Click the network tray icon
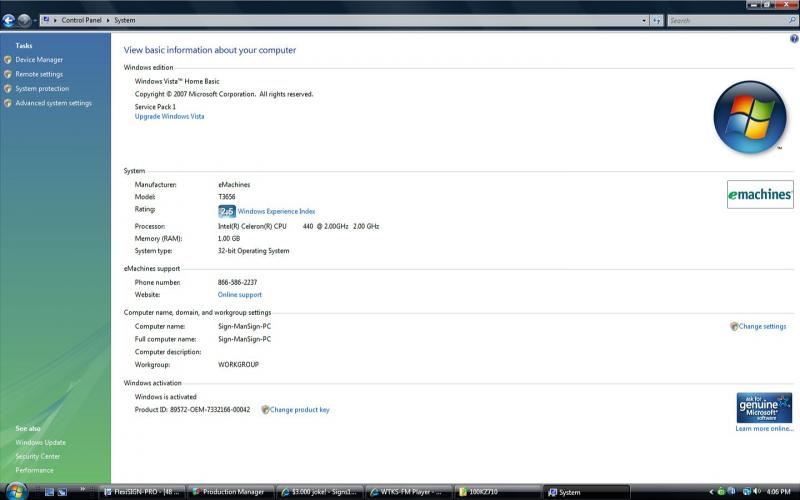800x500 pixels. pyautogui.click(x=746, y=491)
